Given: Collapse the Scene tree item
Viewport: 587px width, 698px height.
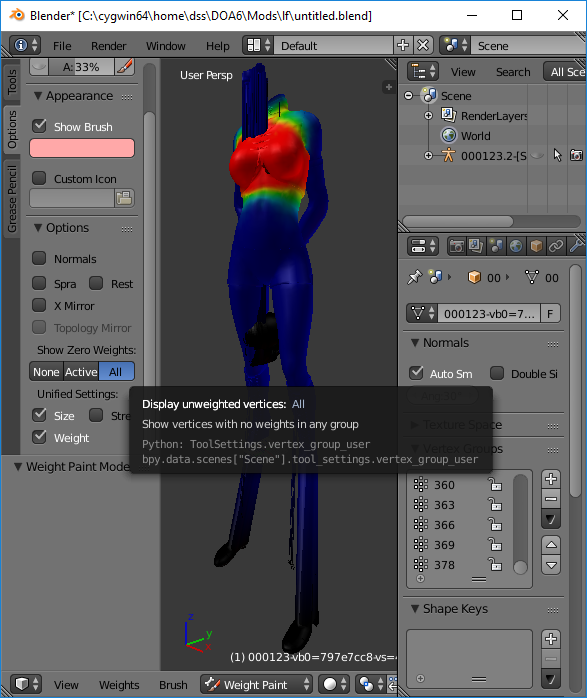Looking at the screenshot, I should tap(409, 96).
